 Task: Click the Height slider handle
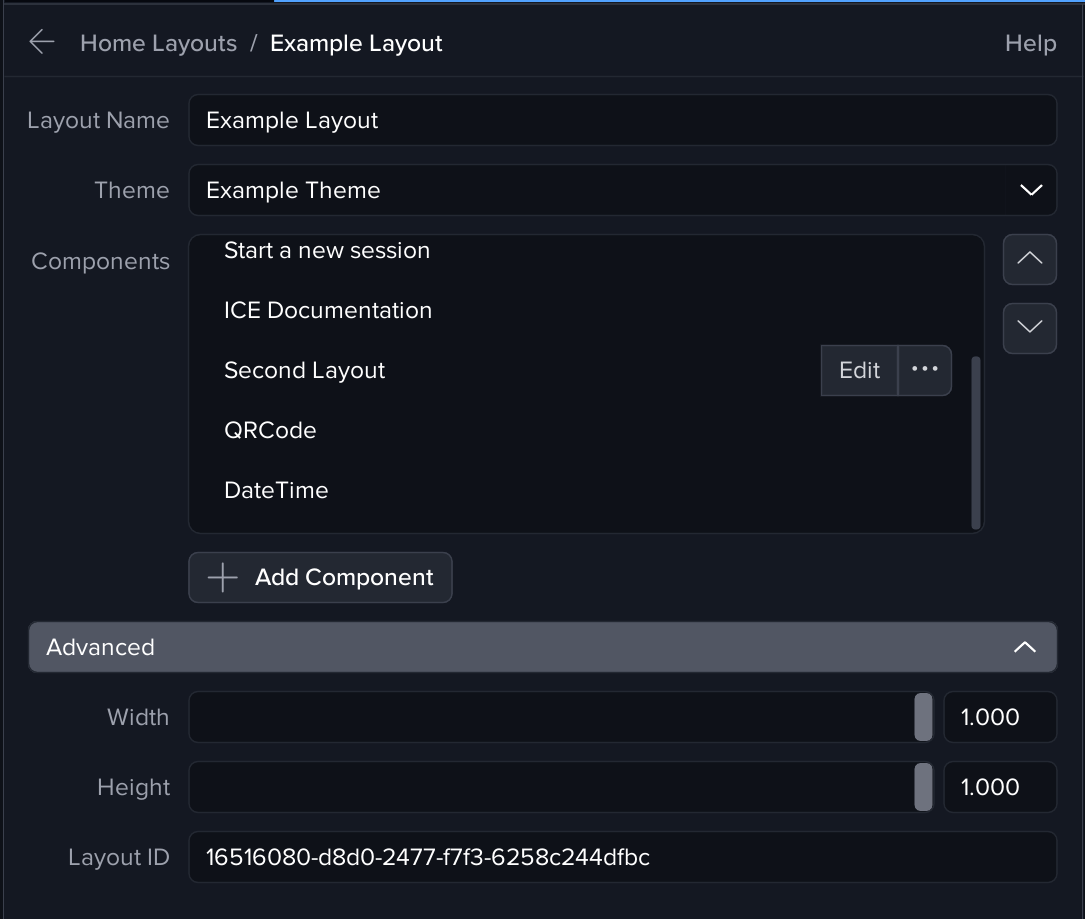[x=923, y=787]
